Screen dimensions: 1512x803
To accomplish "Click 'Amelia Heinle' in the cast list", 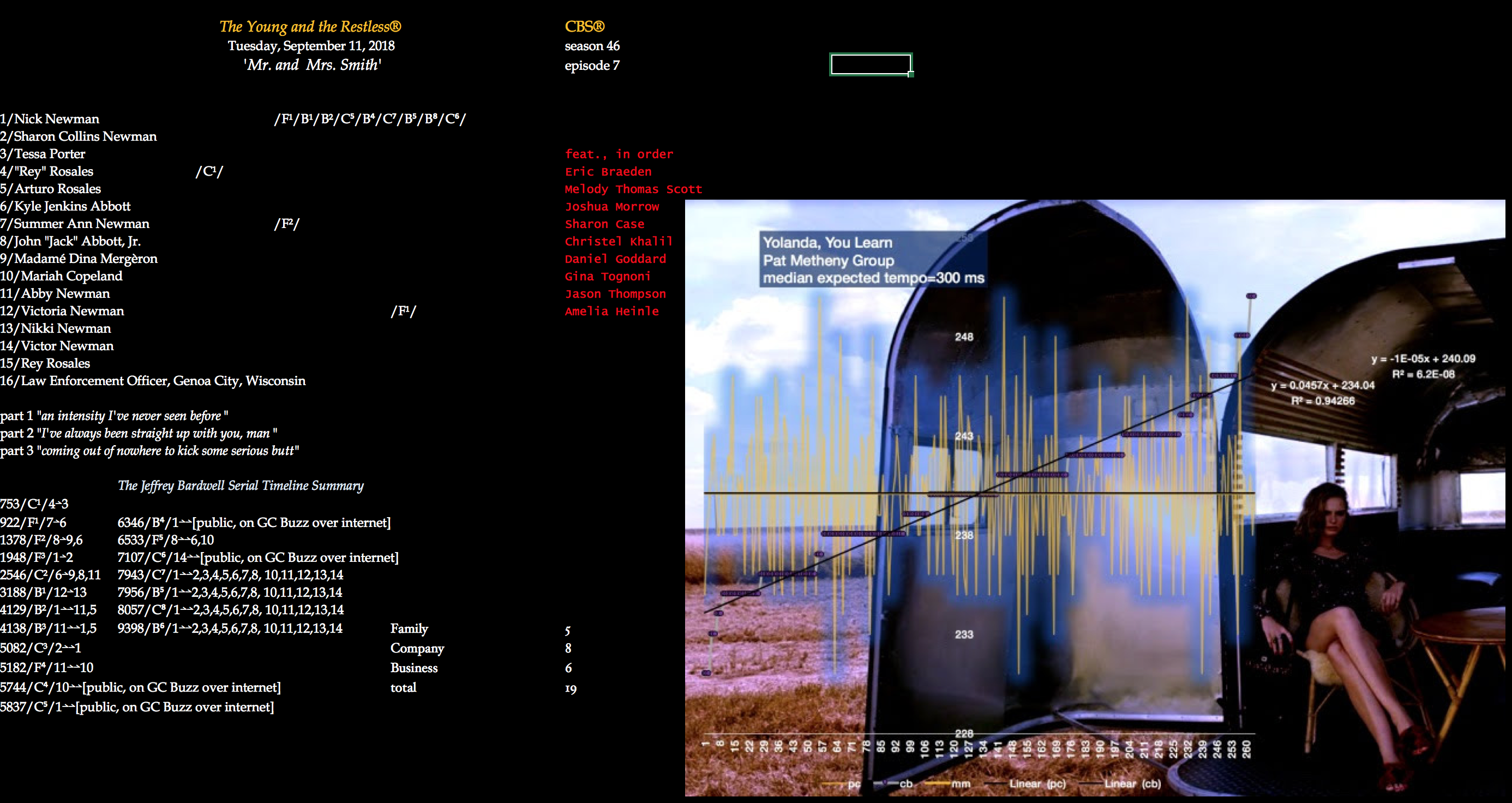I will tap(611, 311).
